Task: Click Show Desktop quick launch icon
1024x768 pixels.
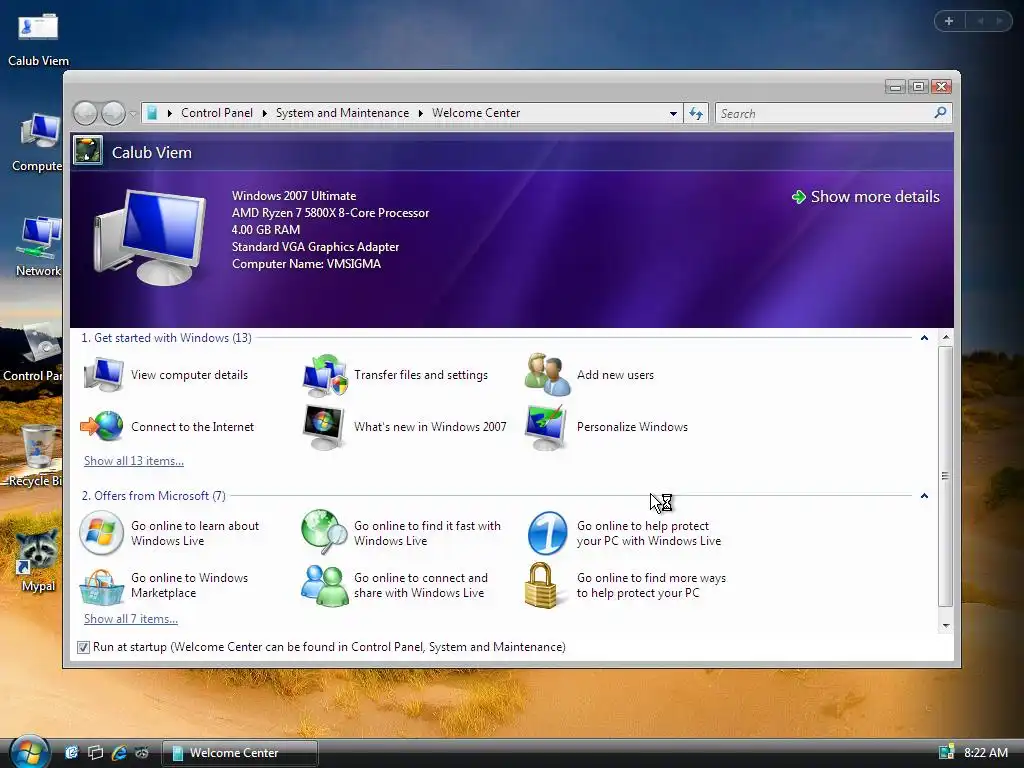Action: tap(71, 753)
